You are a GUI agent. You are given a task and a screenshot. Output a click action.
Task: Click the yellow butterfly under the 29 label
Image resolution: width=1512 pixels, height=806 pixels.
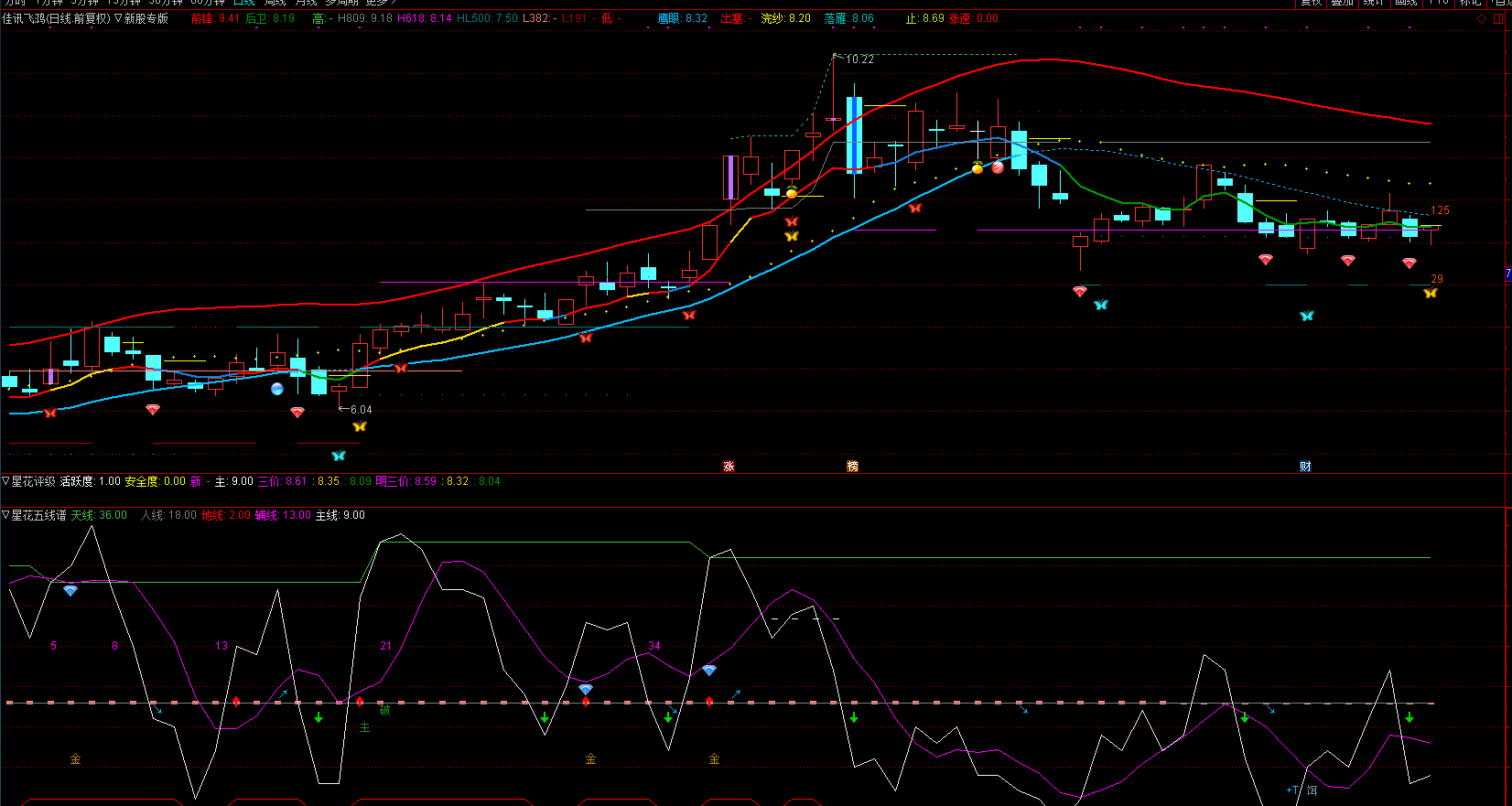tap(1431, 293)
